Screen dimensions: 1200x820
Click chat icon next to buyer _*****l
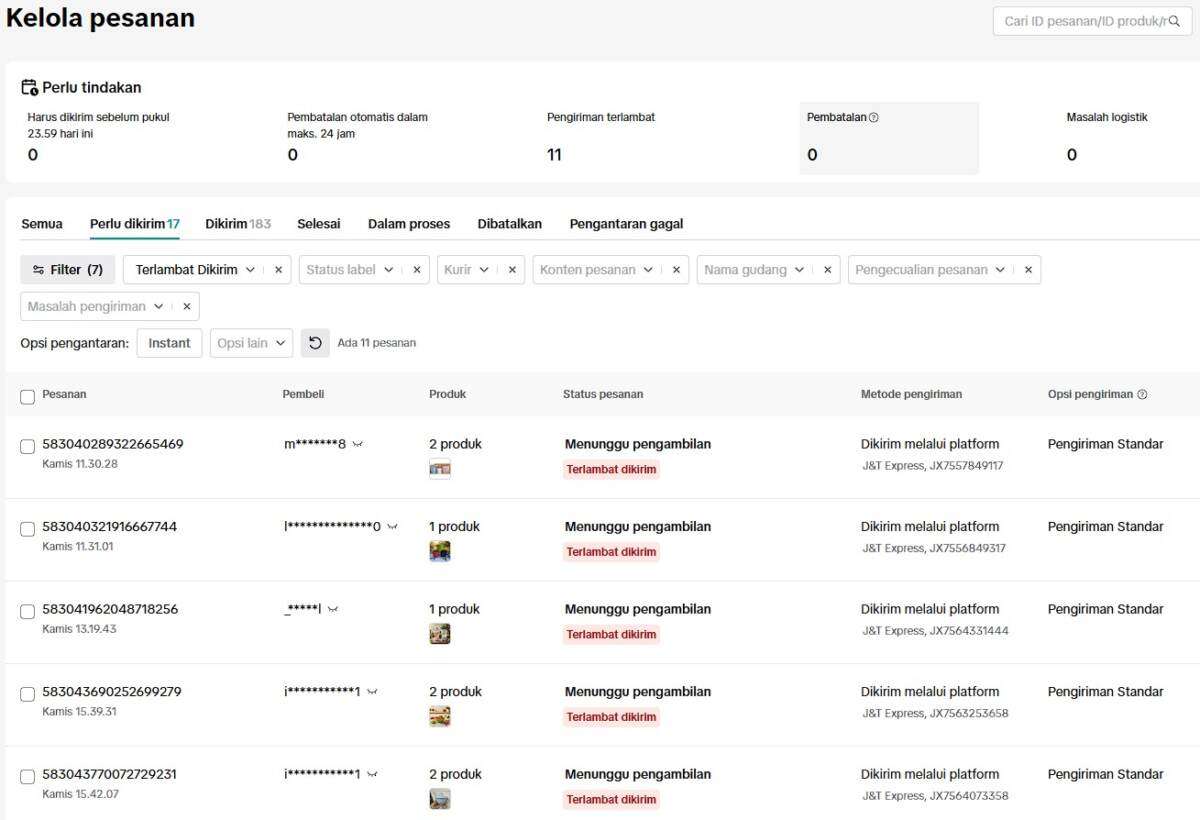tap(333, 609)
